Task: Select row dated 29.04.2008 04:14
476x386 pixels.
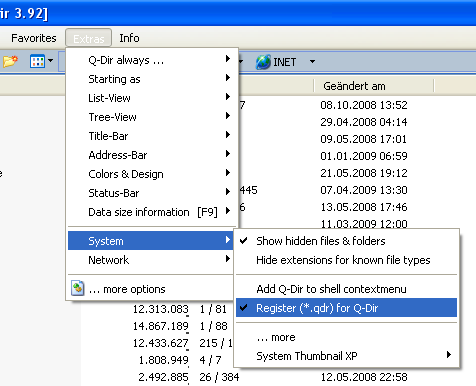Action: 364,122
